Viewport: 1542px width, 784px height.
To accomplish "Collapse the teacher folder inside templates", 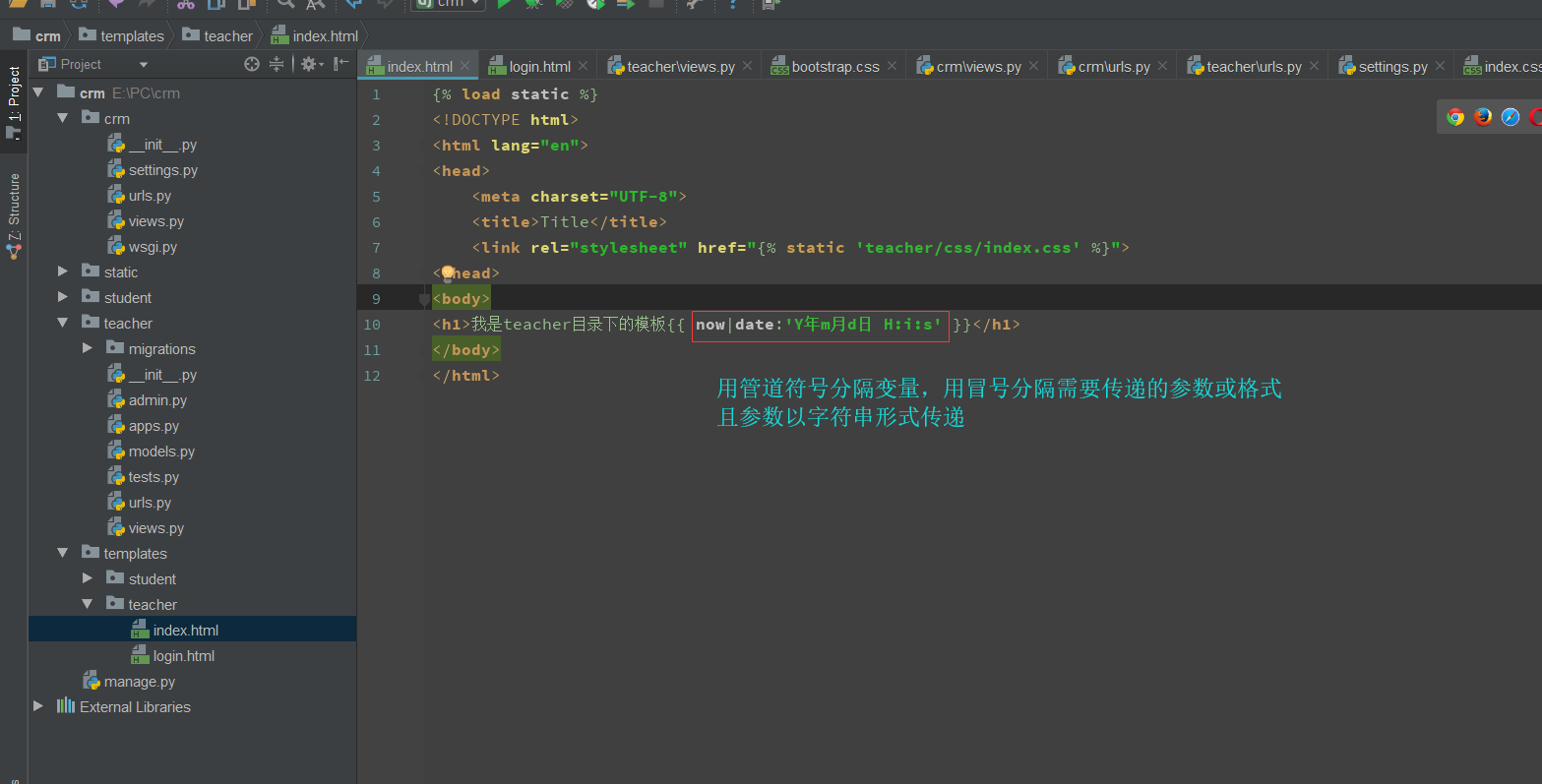I will (88, 604).
